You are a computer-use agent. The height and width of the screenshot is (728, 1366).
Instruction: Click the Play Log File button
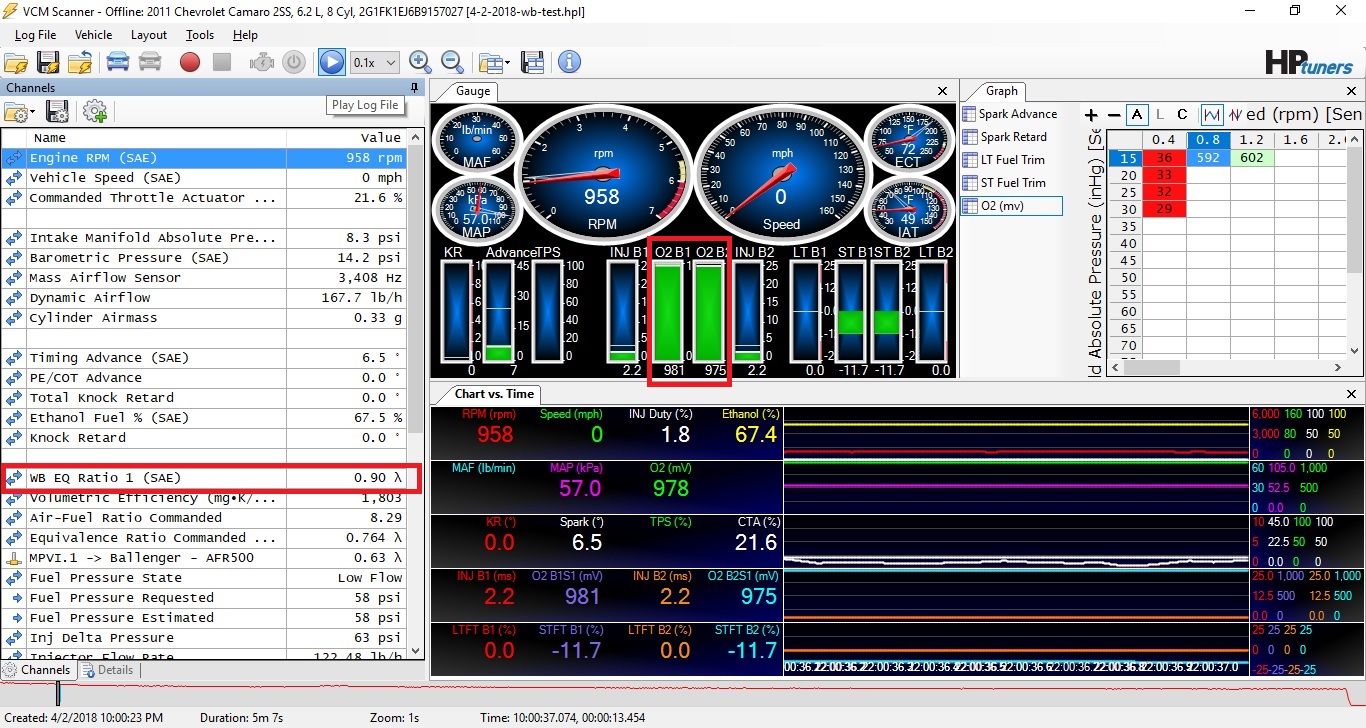(331, 62)
